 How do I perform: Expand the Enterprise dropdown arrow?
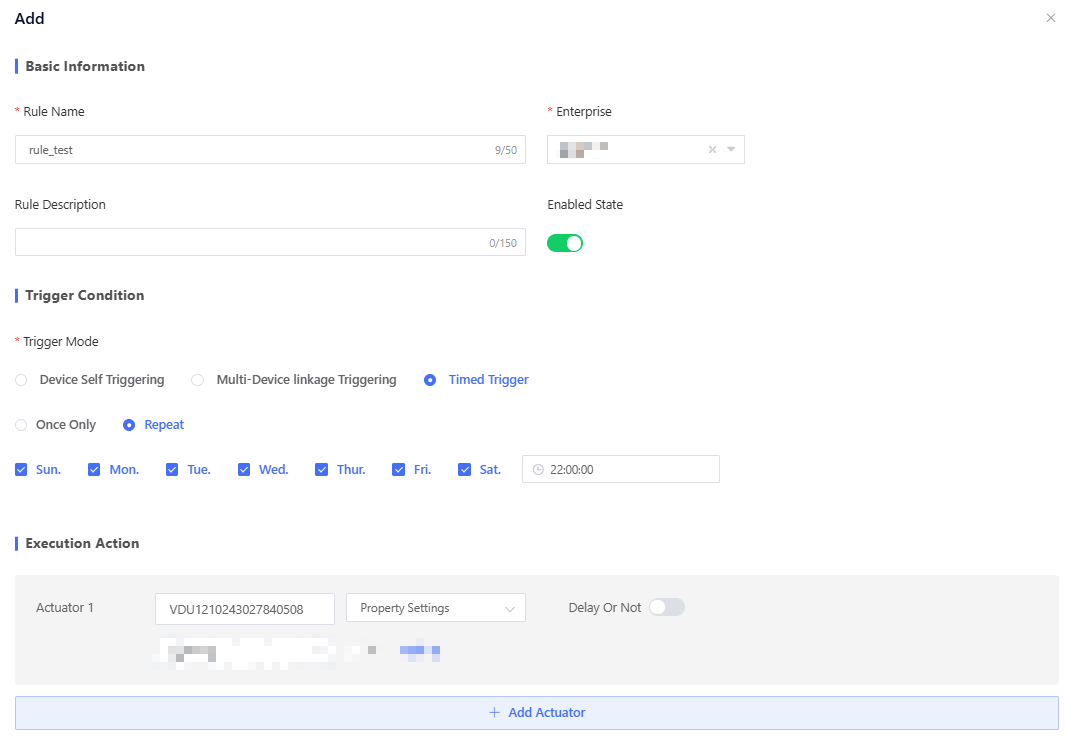731,150
